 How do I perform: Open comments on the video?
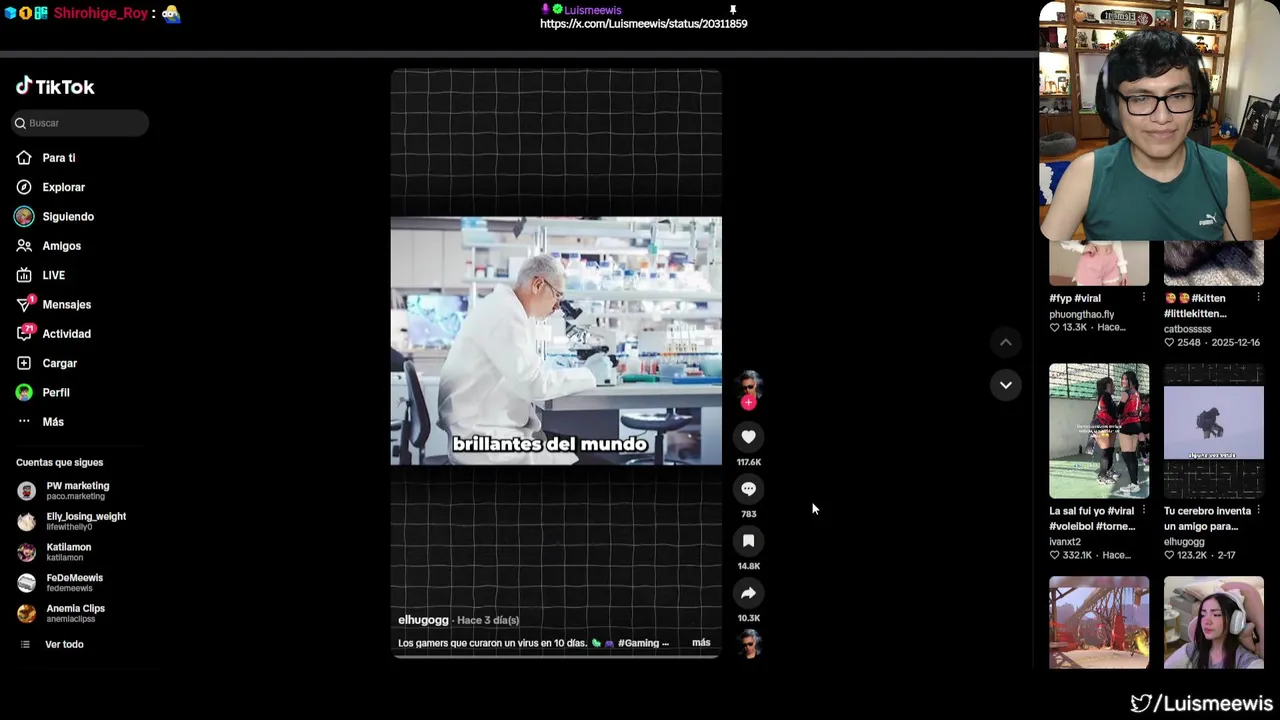[x=748, y=489]
